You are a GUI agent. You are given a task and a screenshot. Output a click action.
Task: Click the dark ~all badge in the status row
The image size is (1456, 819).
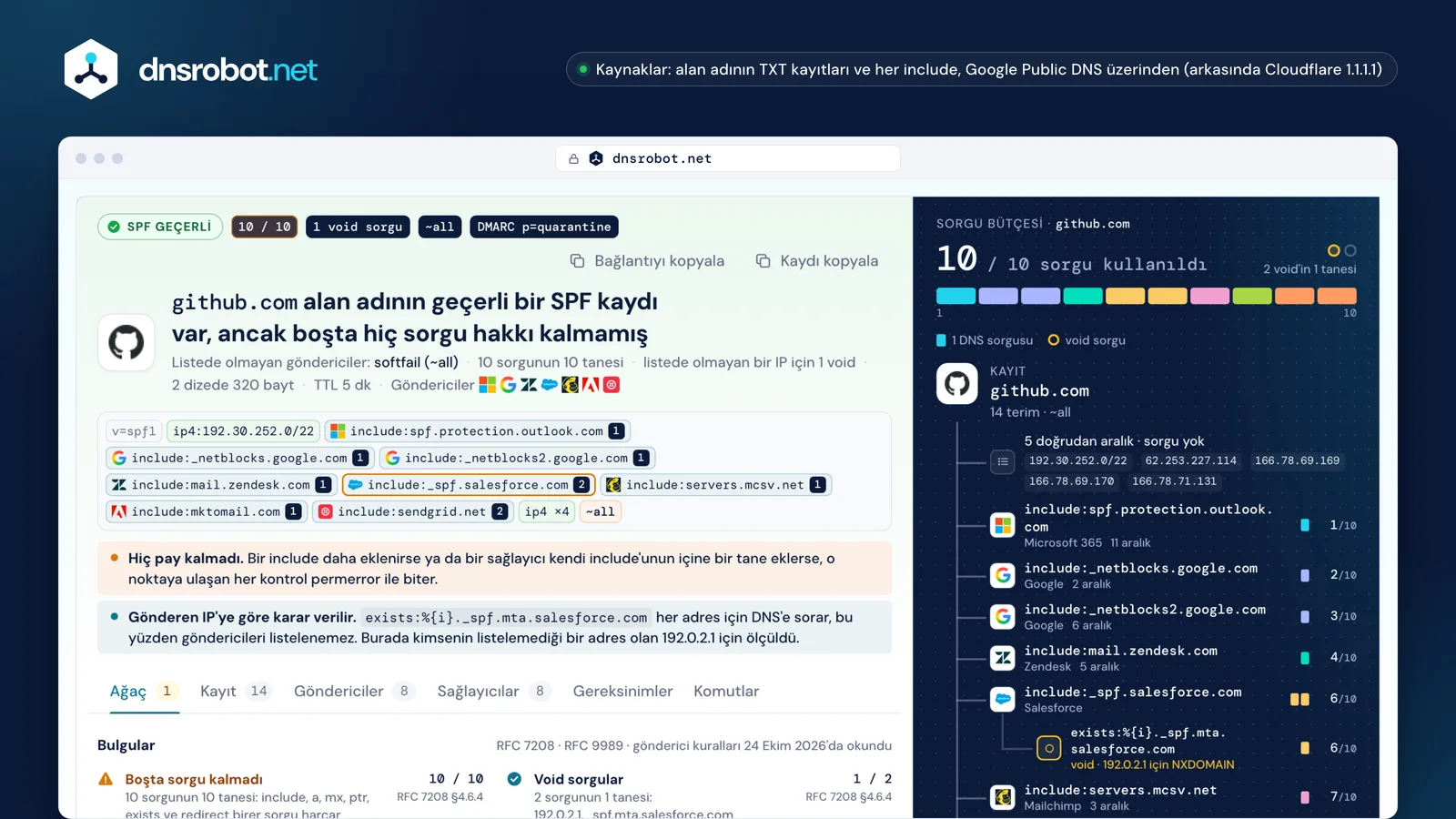point(440,227)
